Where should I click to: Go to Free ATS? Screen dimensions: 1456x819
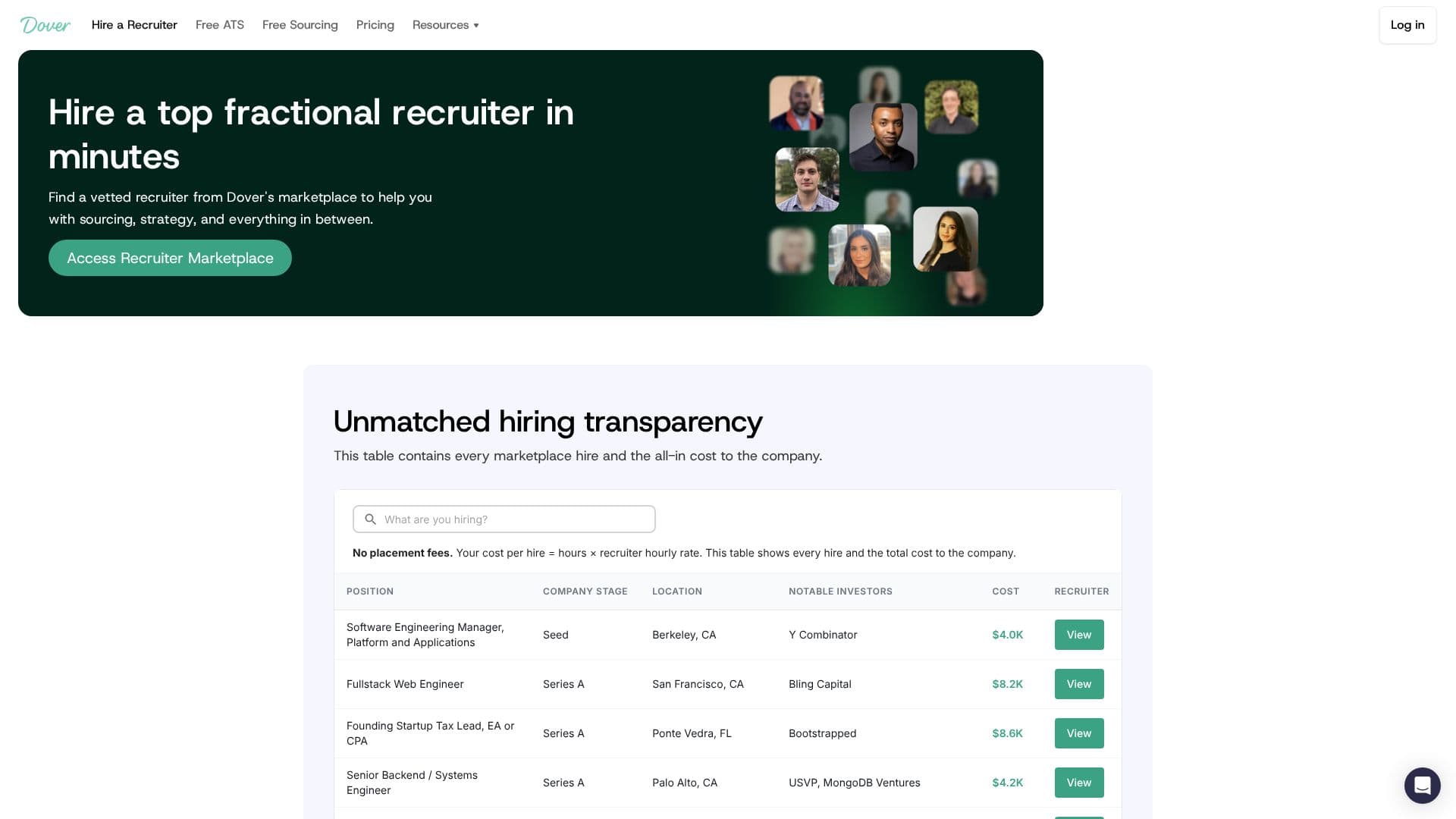[220, 25]
